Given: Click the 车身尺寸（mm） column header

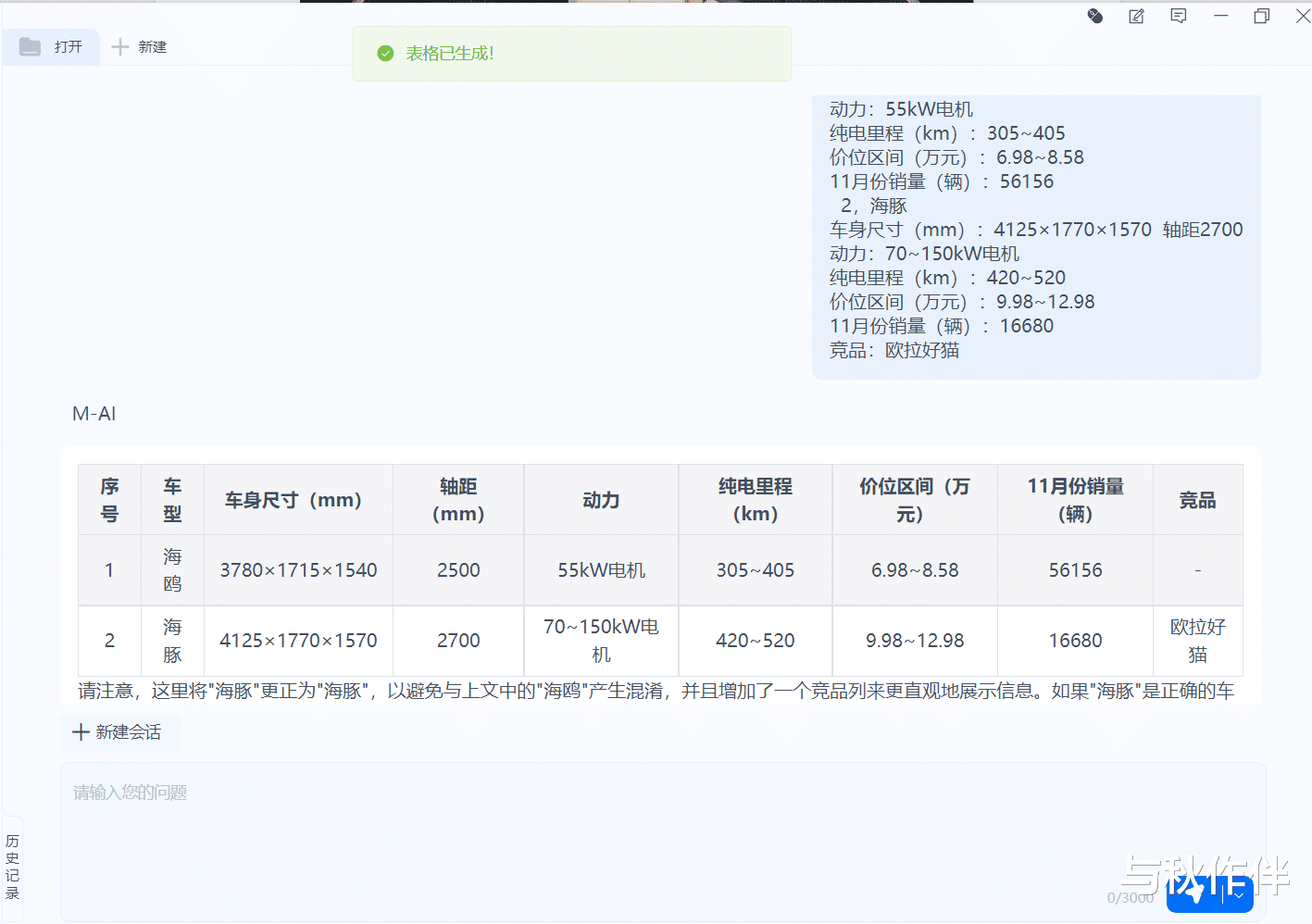Looking at the screenshot, I should tap(298, 500).
